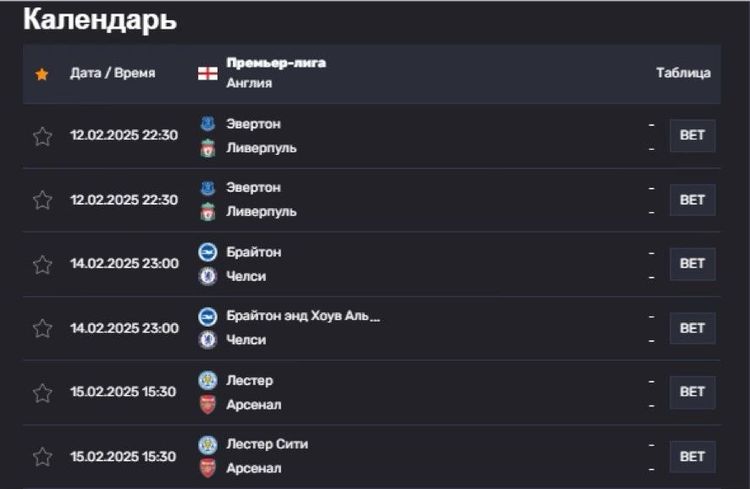
Task: Favorite the Leicester City–Arsenal match star
Action: (x=43, y=456)
